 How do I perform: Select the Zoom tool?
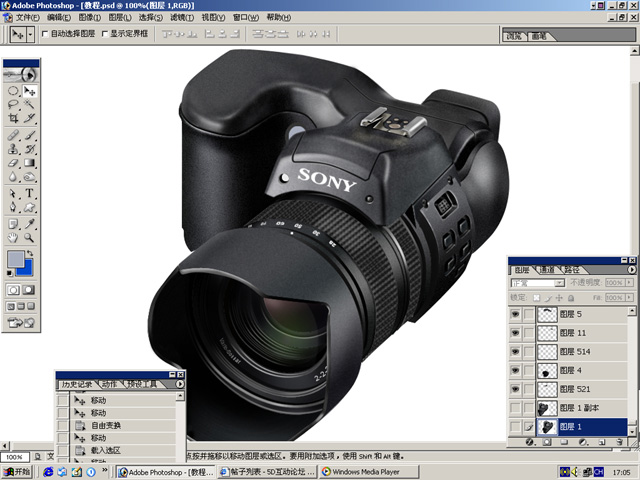point(29,238)
